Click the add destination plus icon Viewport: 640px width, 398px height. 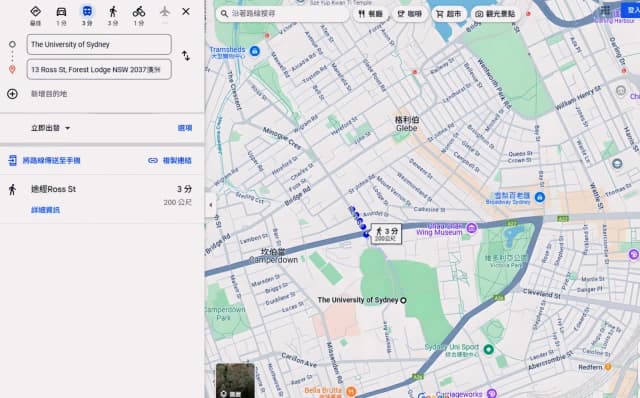12,94
